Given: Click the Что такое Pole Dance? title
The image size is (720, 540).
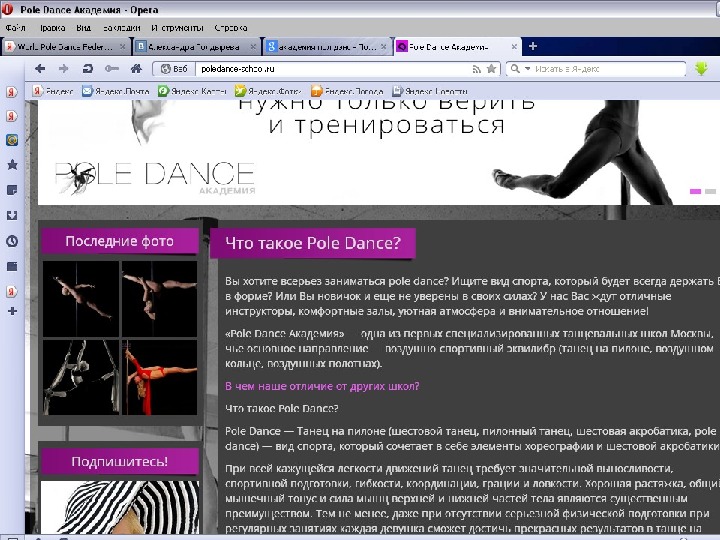Looking at the screenshot, I should tap(313, 243).
